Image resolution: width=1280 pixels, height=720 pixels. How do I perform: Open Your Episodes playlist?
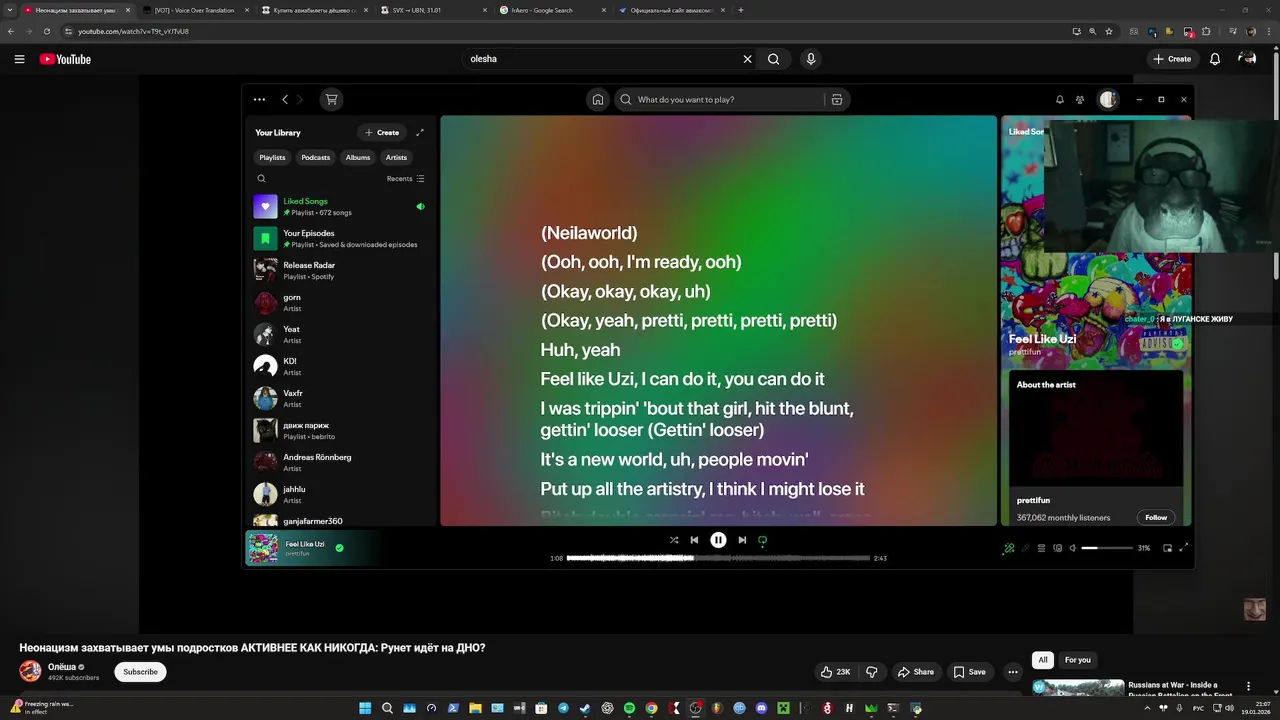(x=339, y=239)
